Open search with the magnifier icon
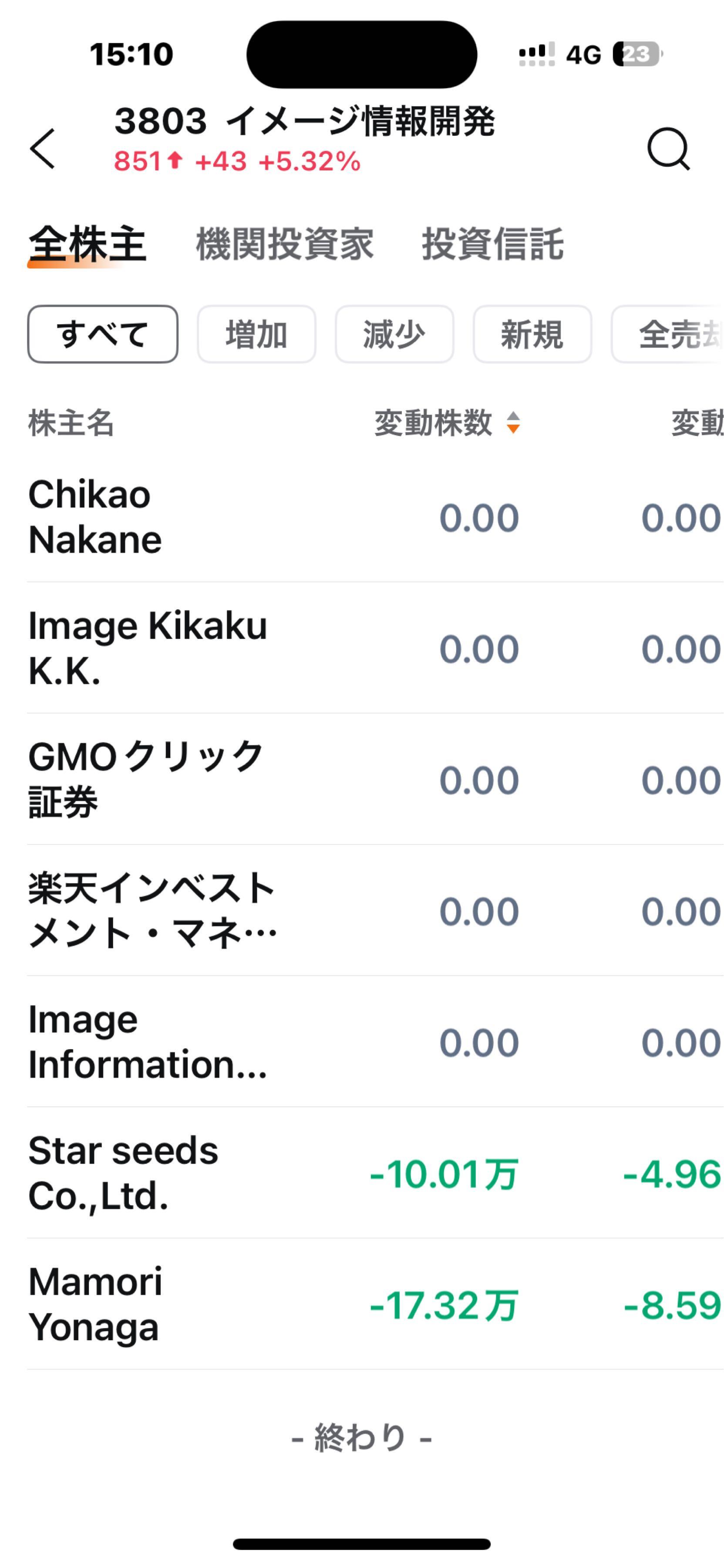Viewport: 724px width, 1568px height. click(x=667, y=149)
